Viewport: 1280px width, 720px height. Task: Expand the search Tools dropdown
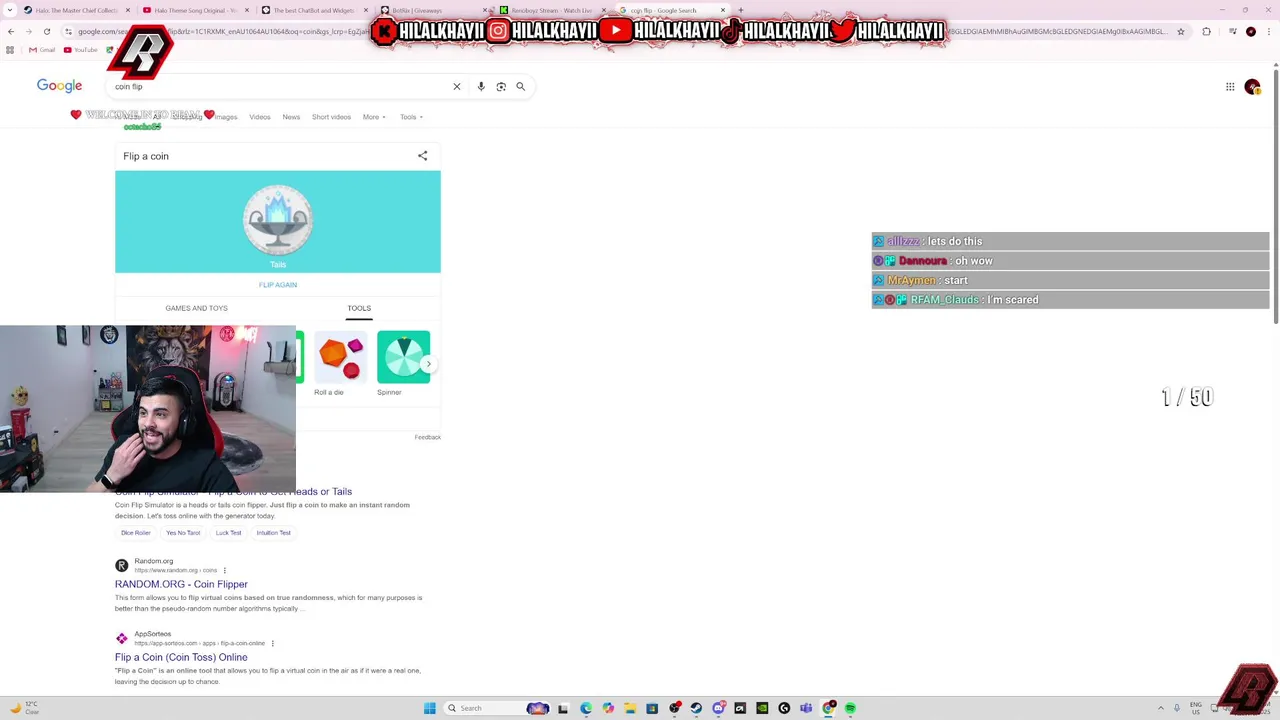point(411,117)
